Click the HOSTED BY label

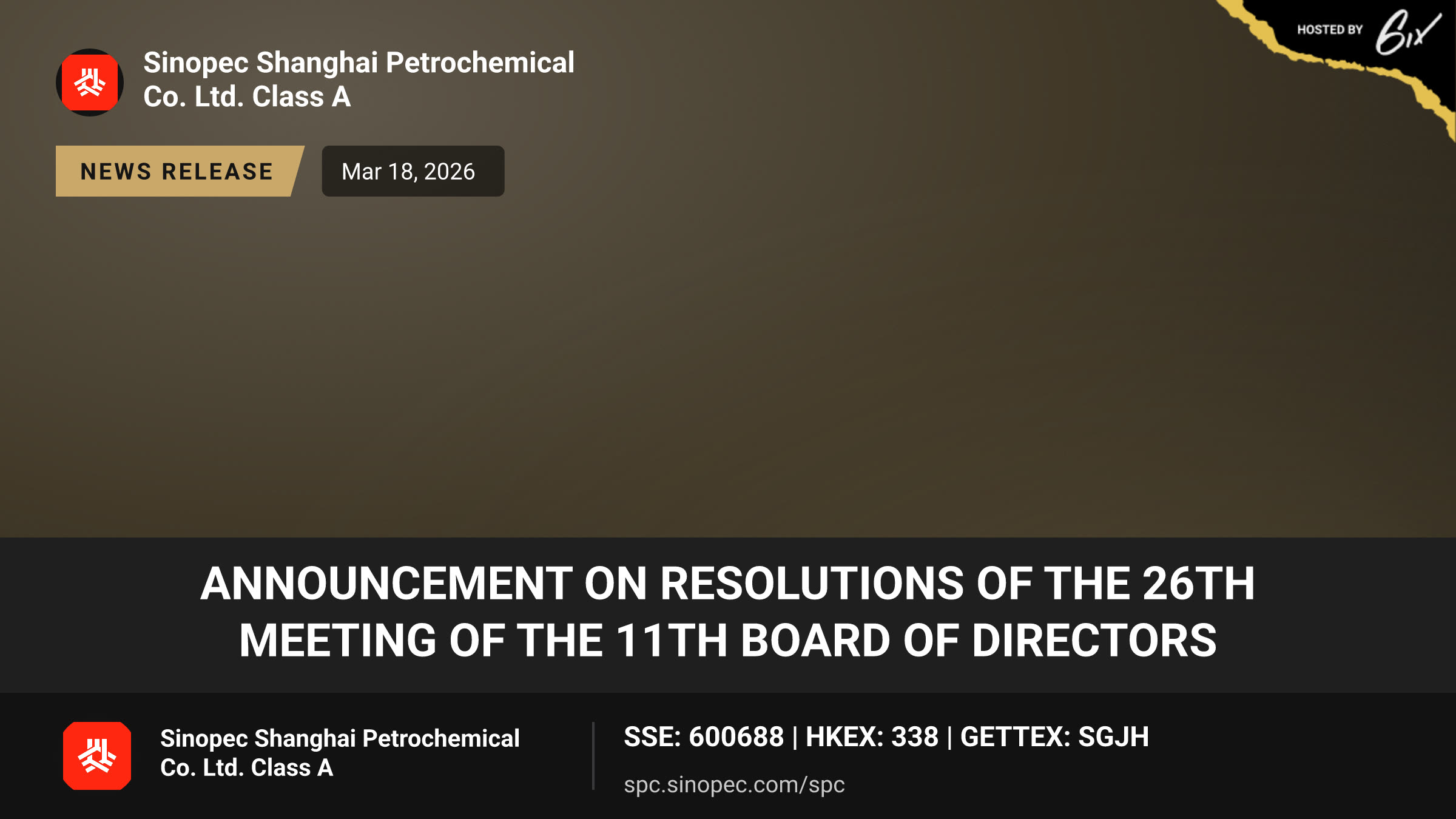(1330, 30)
